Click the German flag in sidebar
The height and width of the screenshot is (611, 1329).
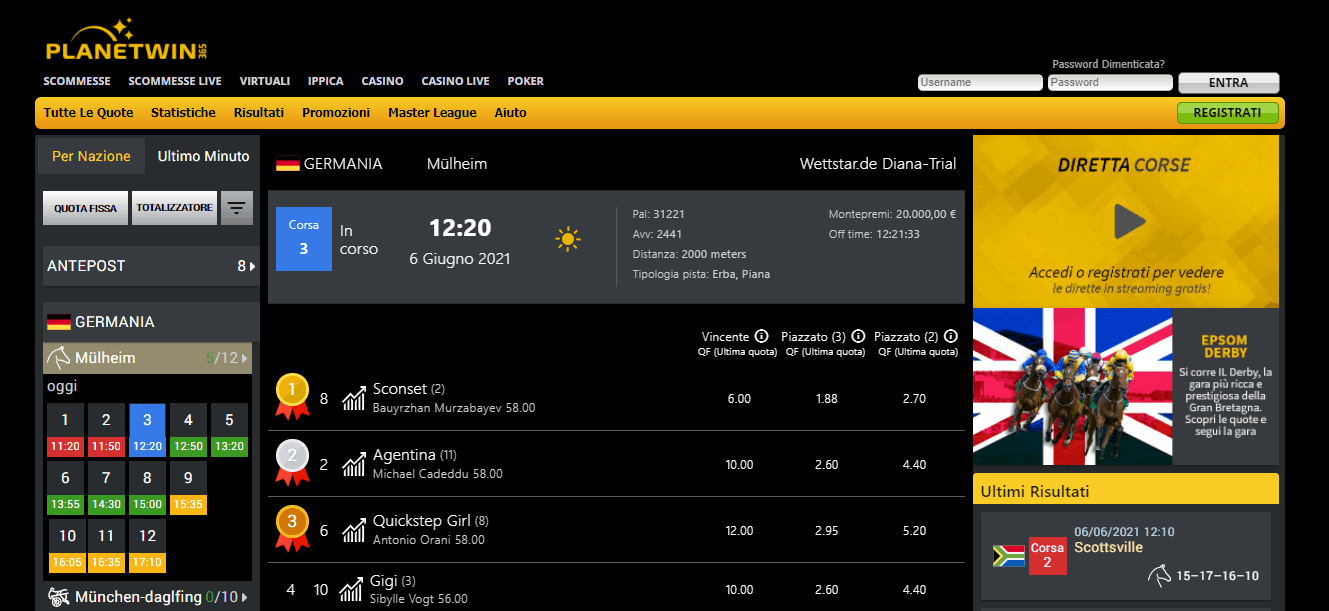click(x=59, y=322)
